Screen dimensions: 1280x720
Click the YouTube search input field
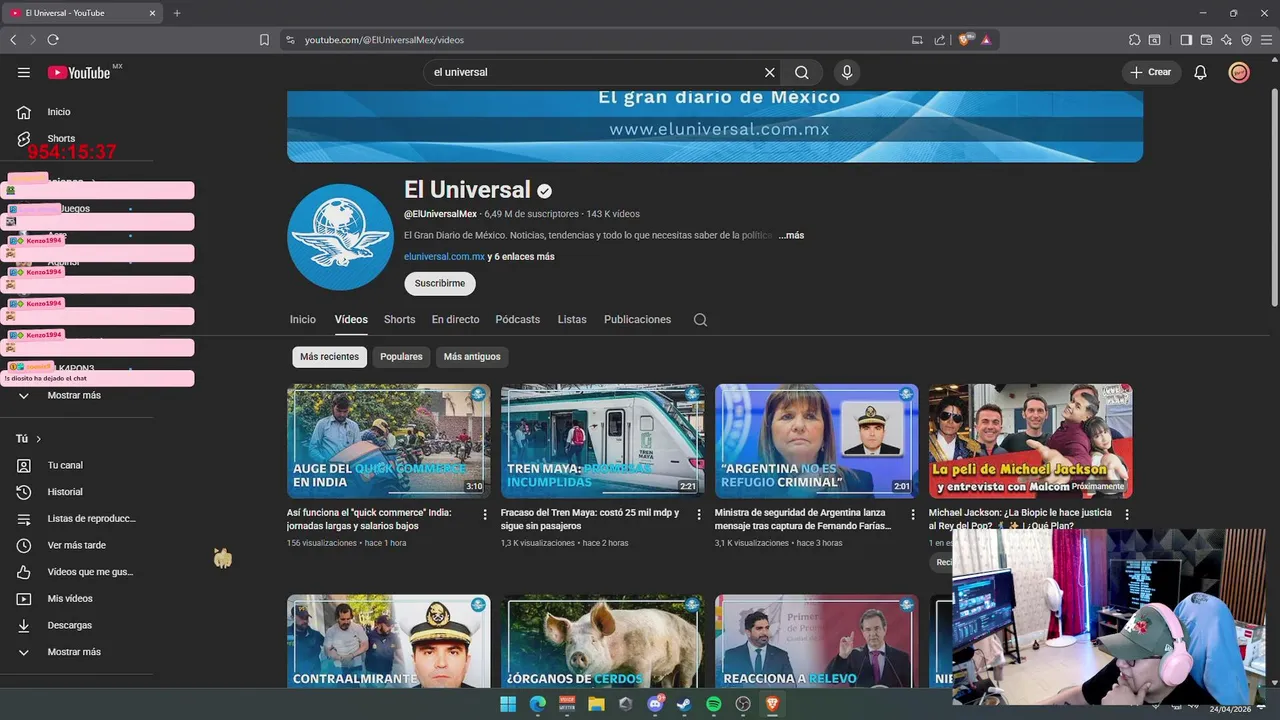(x=595, y=72)
